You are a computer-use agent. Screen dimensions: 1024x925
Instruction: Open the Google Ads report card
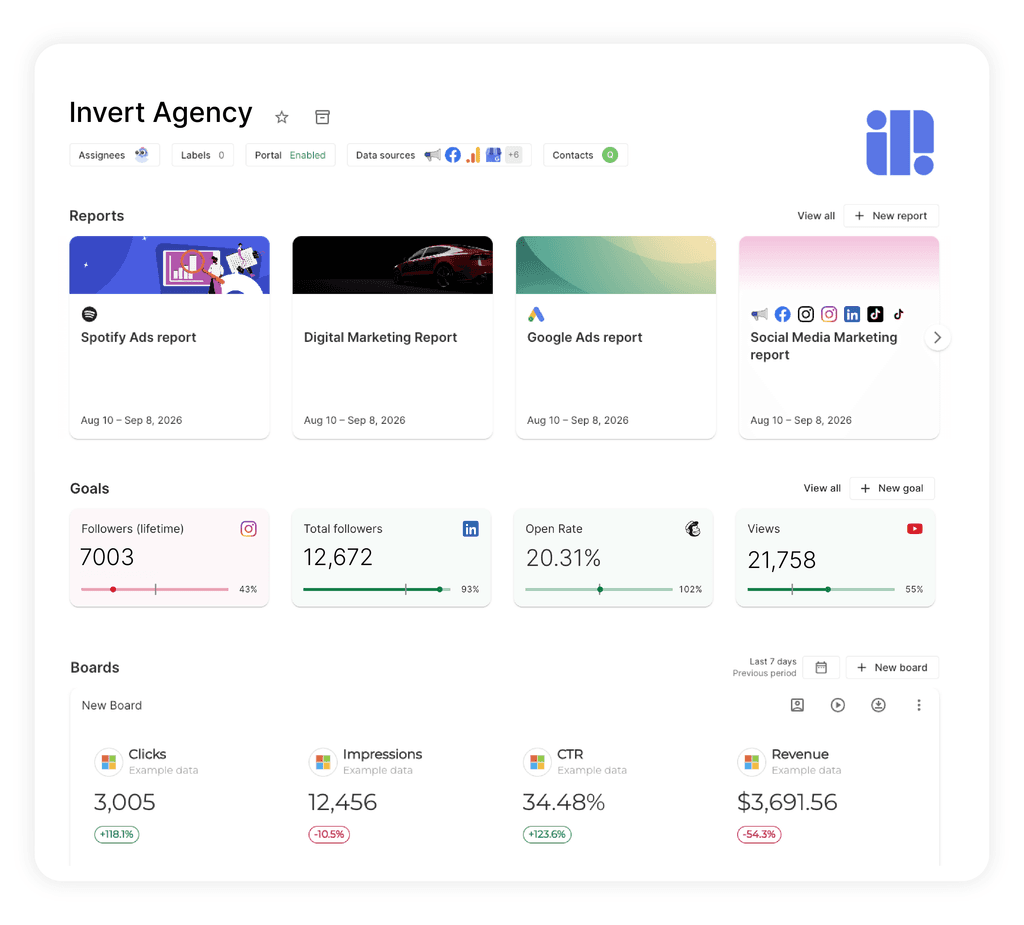coord(616,337)
